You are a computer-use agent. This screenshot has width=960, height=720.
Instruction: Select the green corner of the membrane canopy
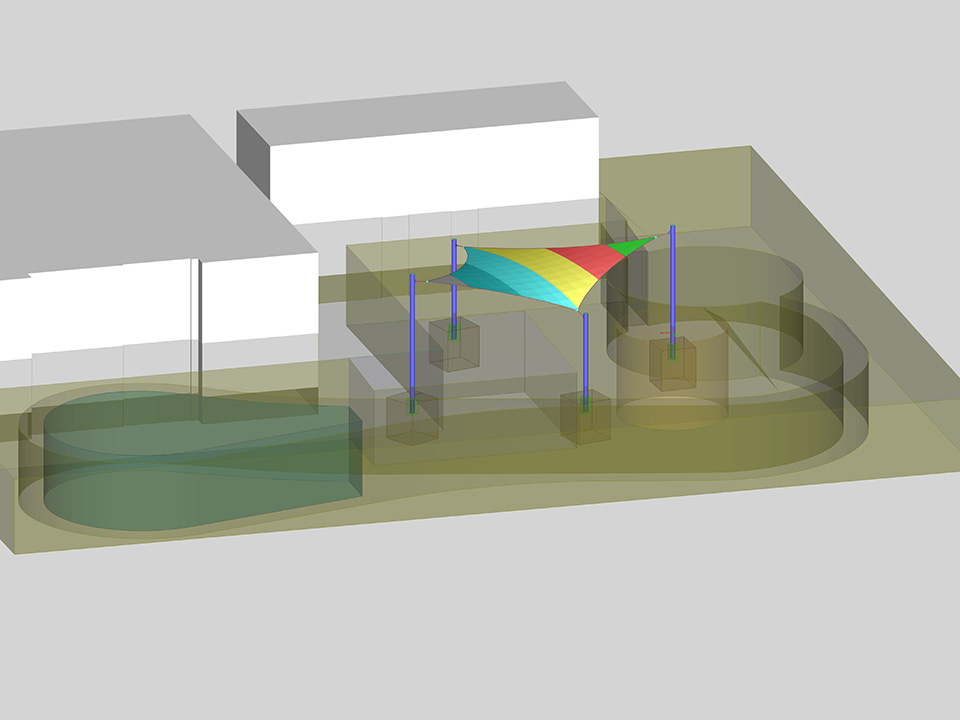(632, 244)
